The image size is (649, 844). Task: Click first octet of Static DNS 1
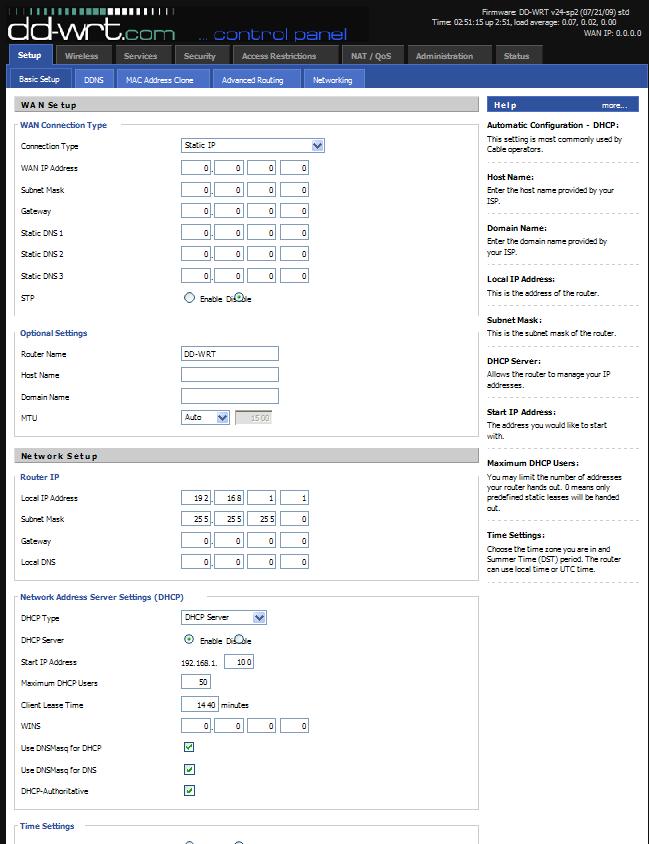click(196, 233)
